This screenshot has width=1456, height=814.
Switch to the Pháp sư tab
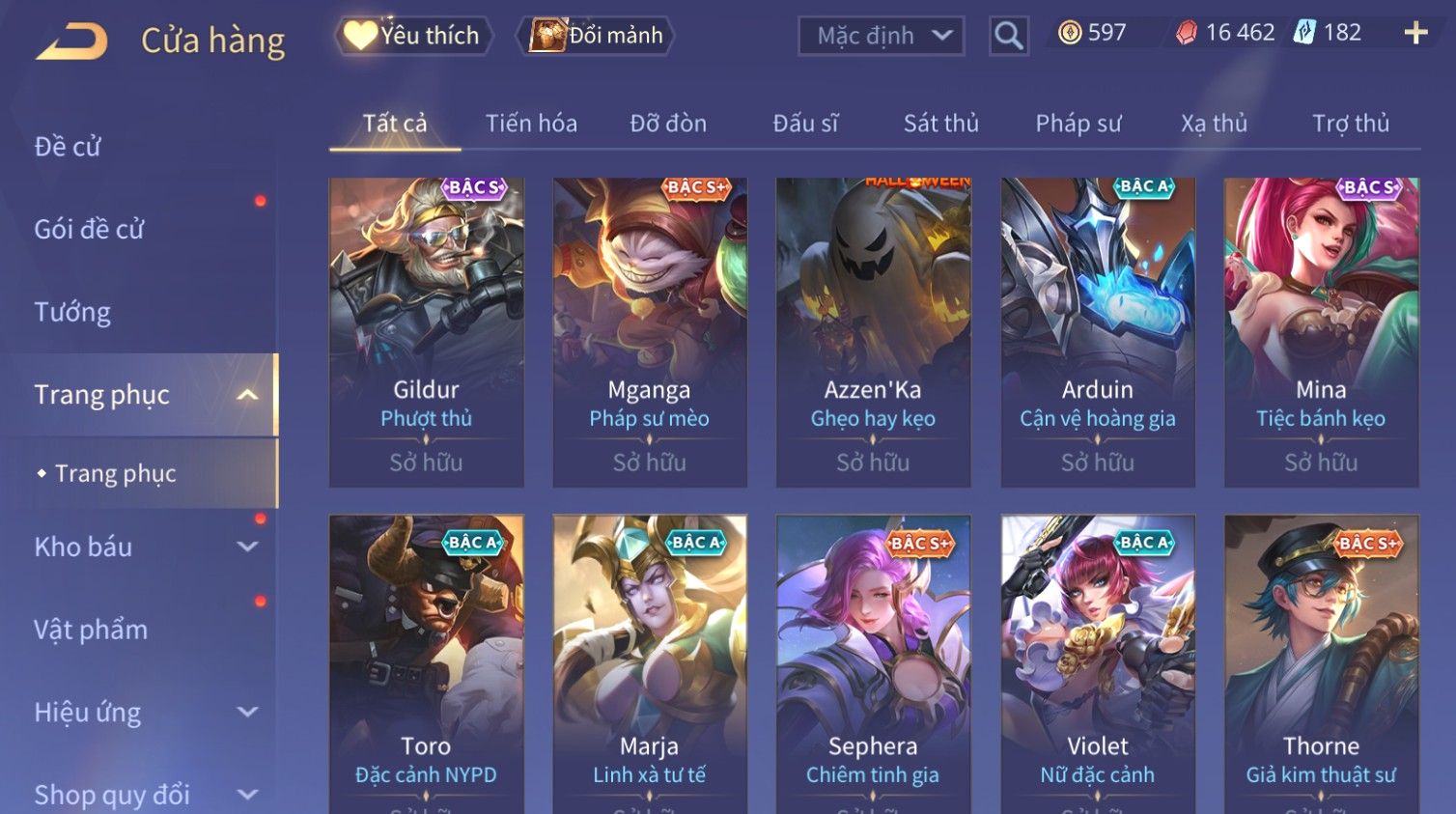point(1078,124)
